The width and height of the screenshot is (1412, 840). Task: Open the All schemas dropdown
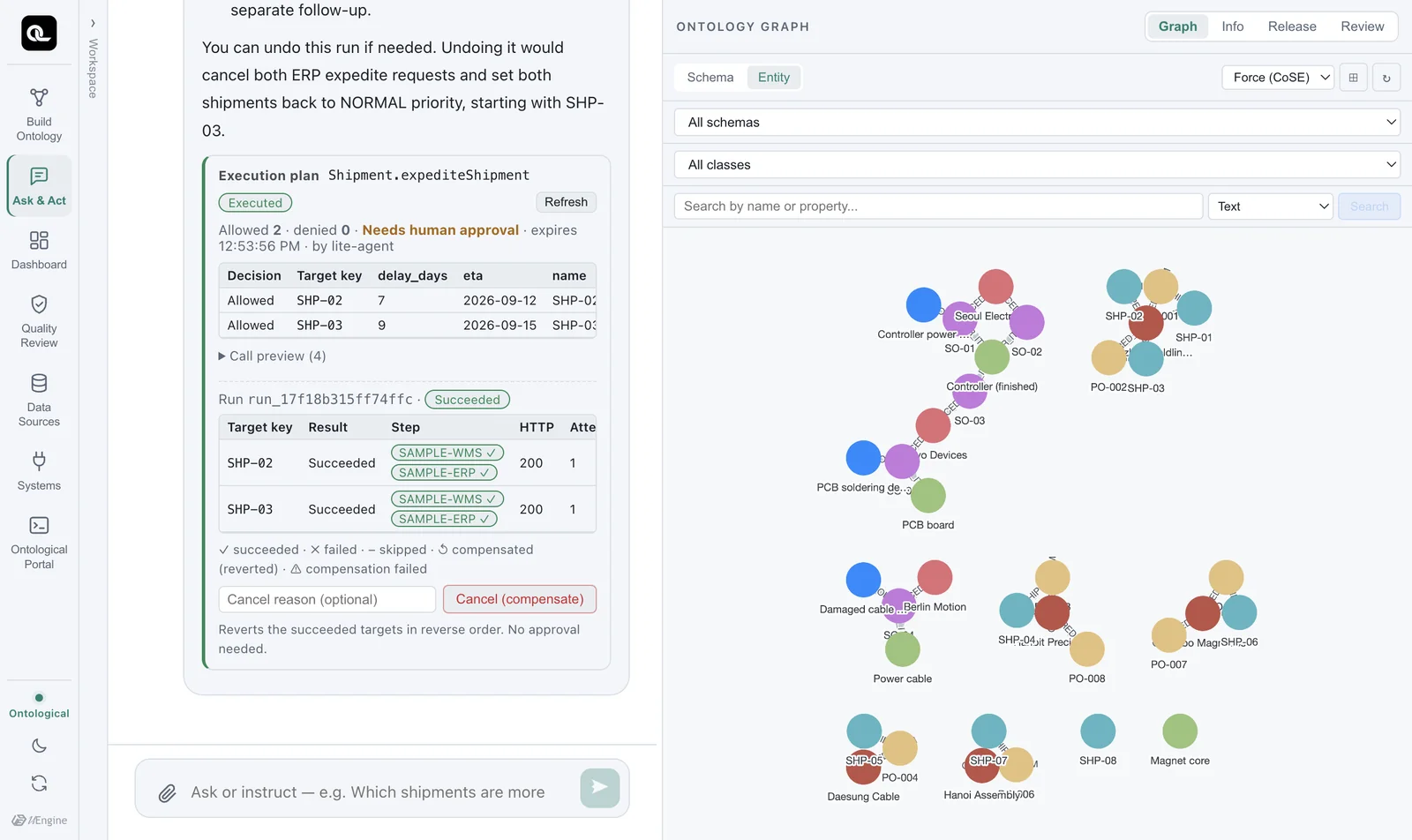point(1037,123)
